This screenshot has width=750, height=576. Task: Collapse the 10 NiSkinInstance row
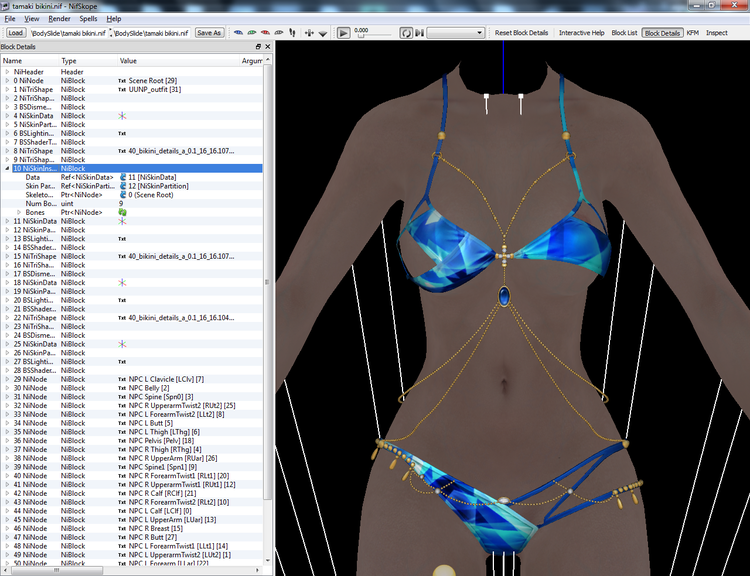pyautogui.click(x=7, y=168)
